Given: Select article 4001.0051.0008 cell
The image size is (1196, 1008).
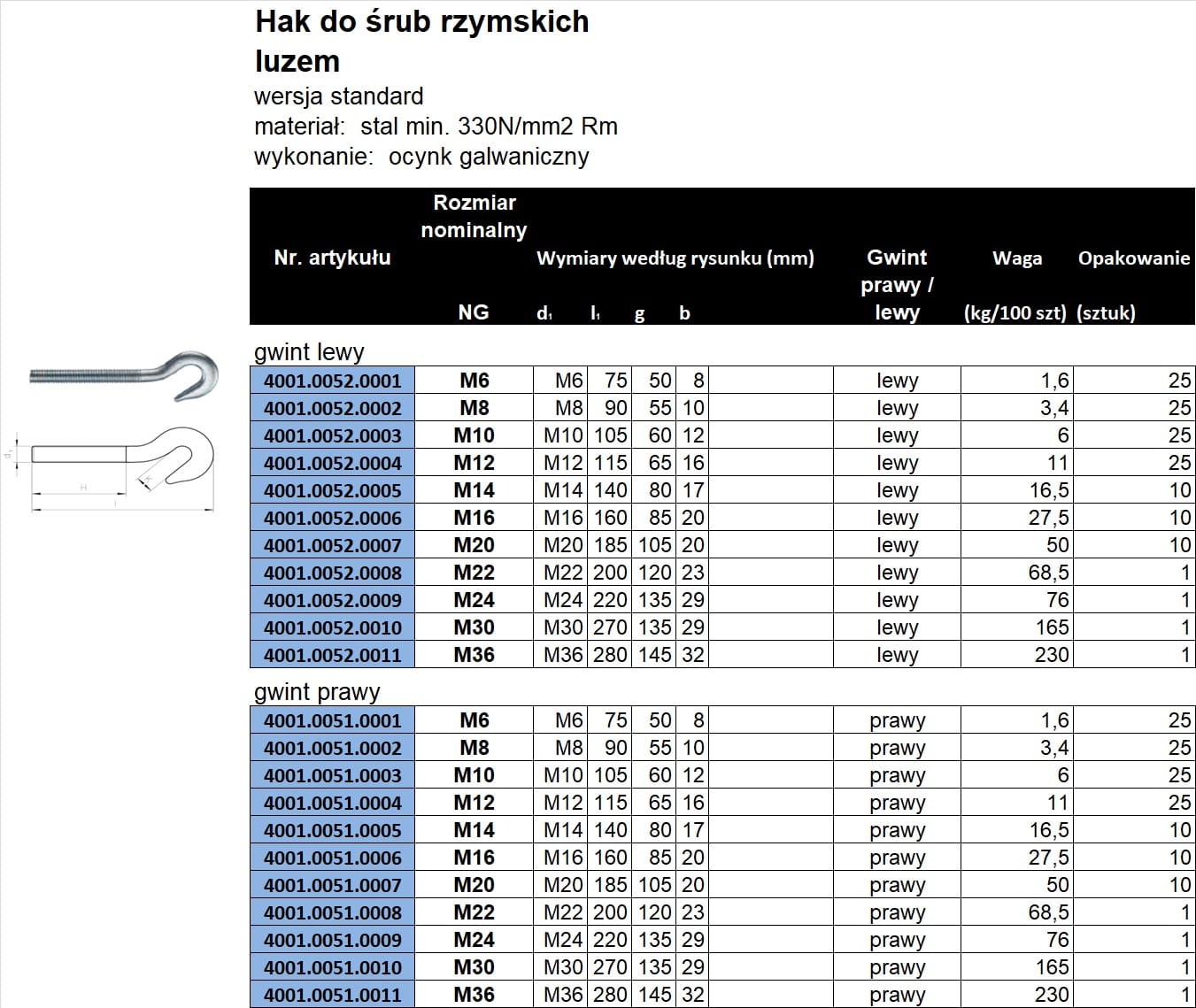Looking at the screenshot, I should click(x=332, y=912).
